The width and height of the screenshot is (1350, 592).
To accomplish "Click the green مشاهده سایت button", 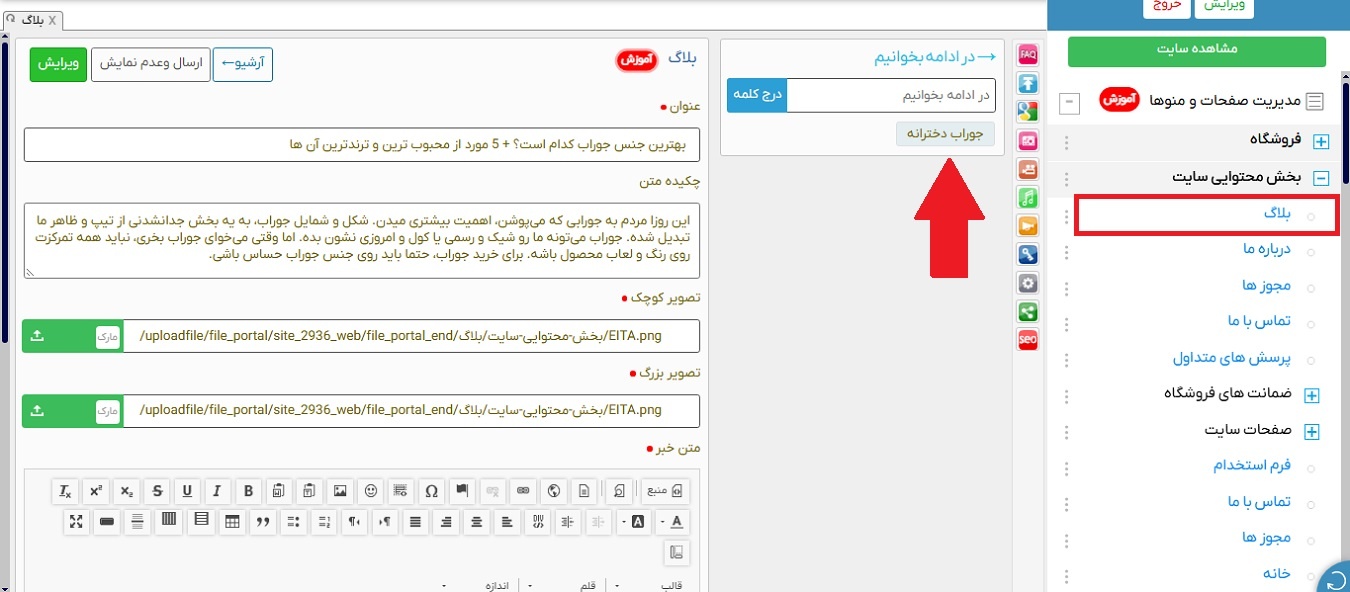I will (1197, 51).
